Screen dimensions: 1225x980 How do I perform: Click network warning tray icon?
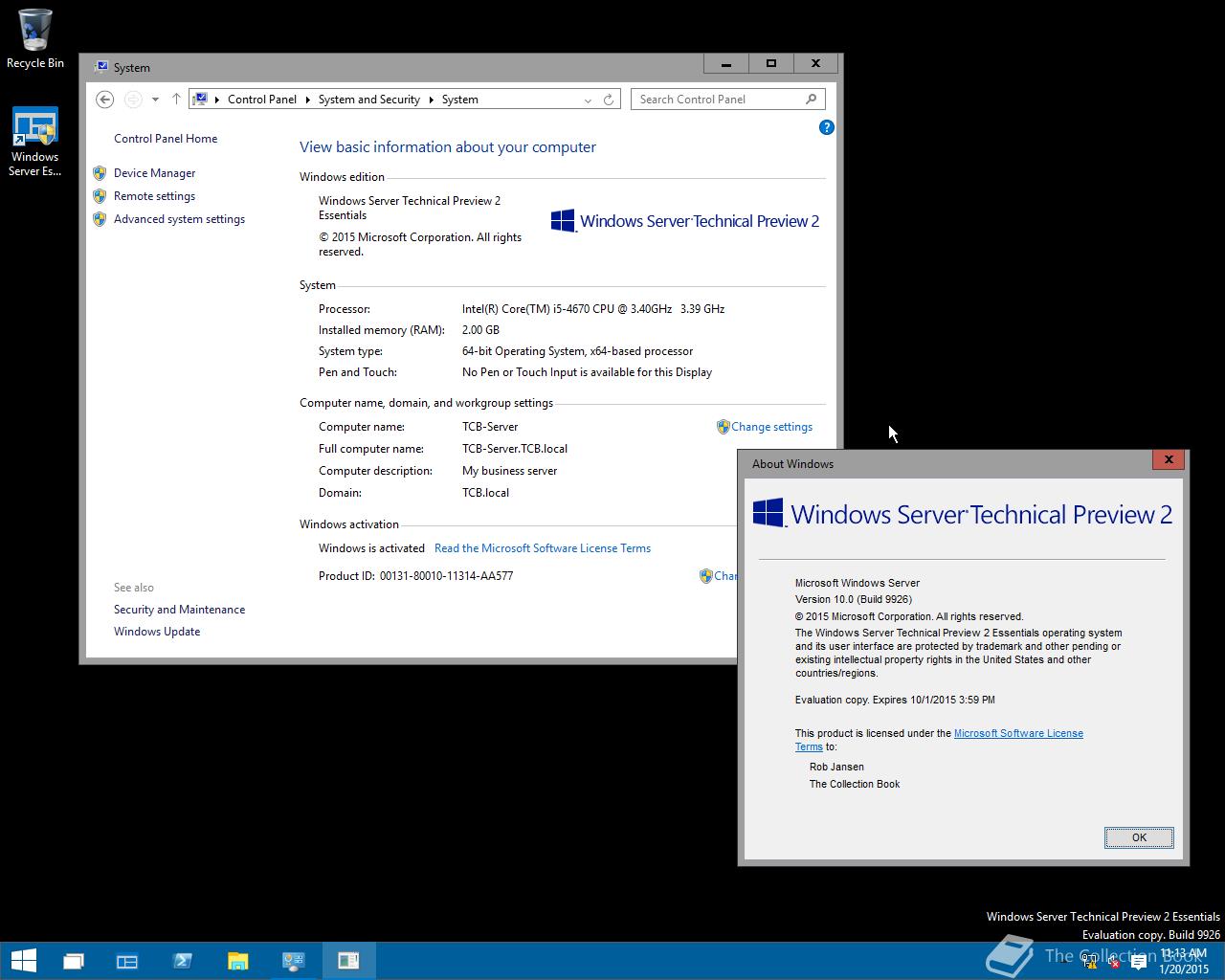pyautogui.click(x=1089, y=962)
